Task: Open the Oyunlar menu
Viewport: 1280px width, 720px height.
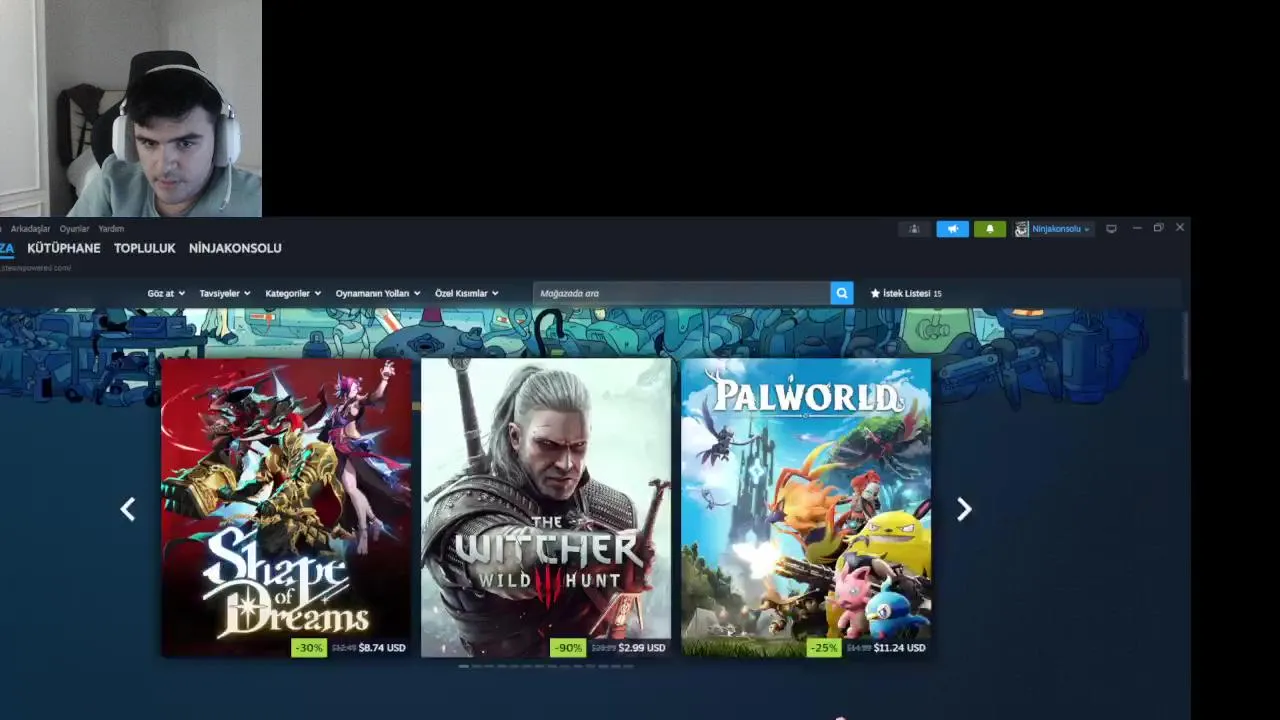Action: coord(74,229)
